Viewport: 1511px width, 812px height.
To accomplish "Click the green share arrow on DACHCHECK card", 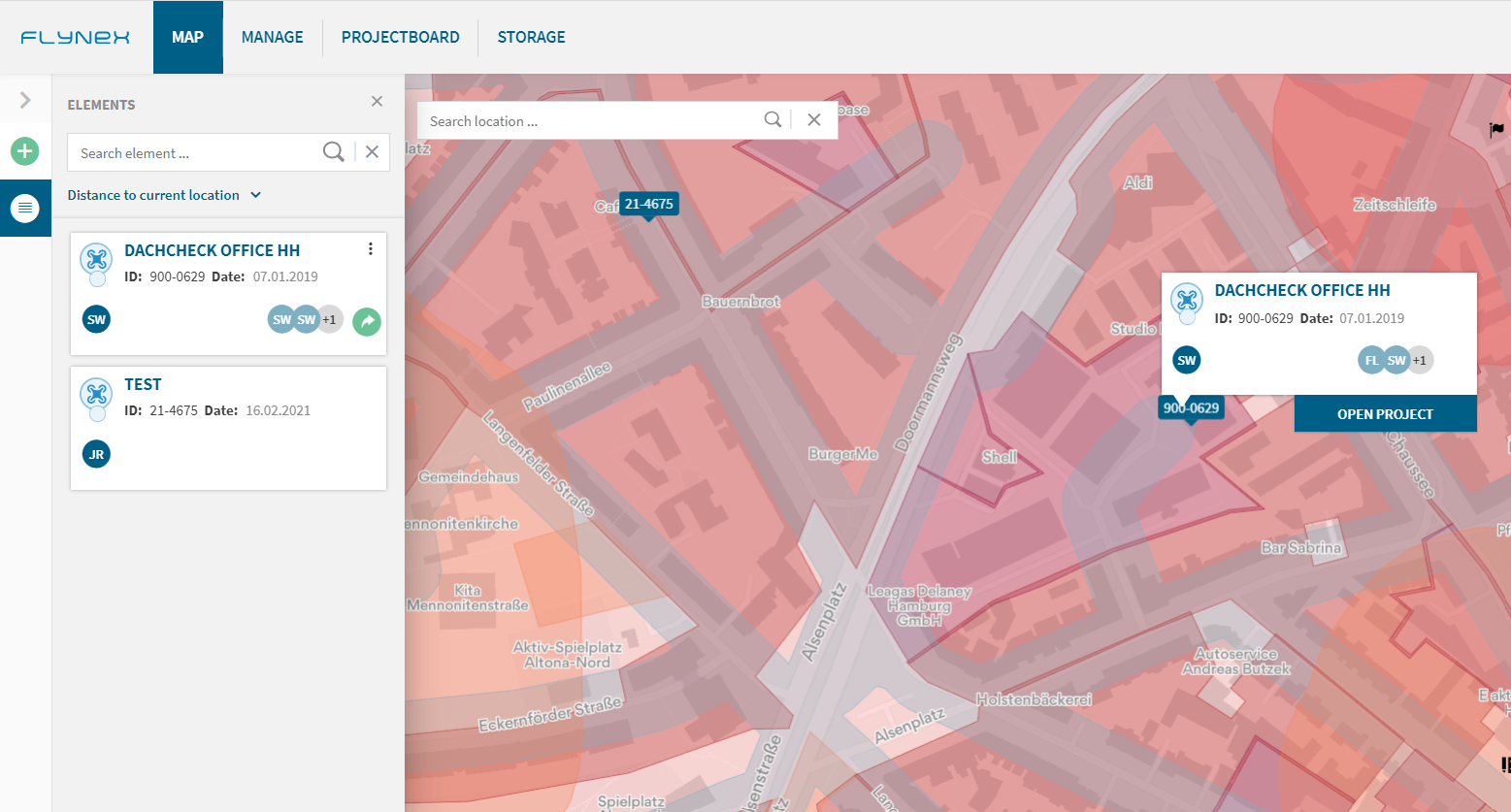I will coord(367,321).
